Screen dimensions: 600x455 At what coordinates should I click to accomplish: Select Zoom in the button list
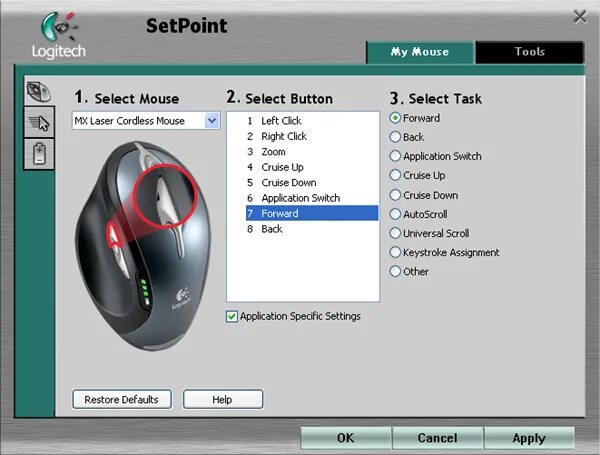point(312,152)
